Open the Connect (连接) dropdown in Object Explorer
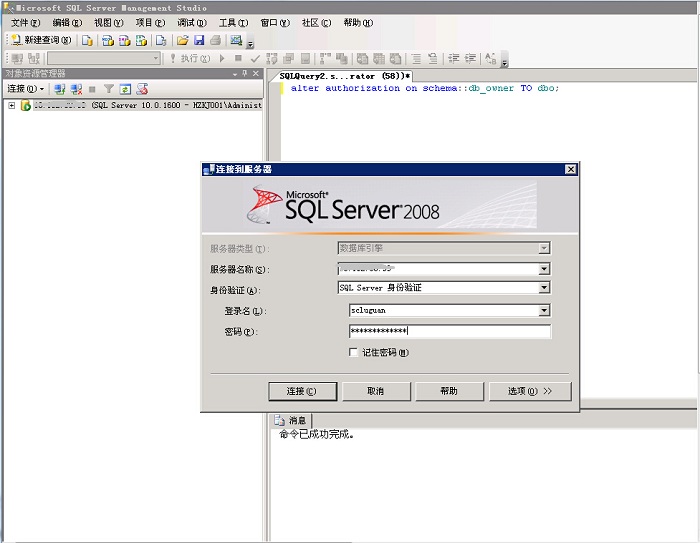The width and height of the screenshot is (700, 543). tap(25, 89)
